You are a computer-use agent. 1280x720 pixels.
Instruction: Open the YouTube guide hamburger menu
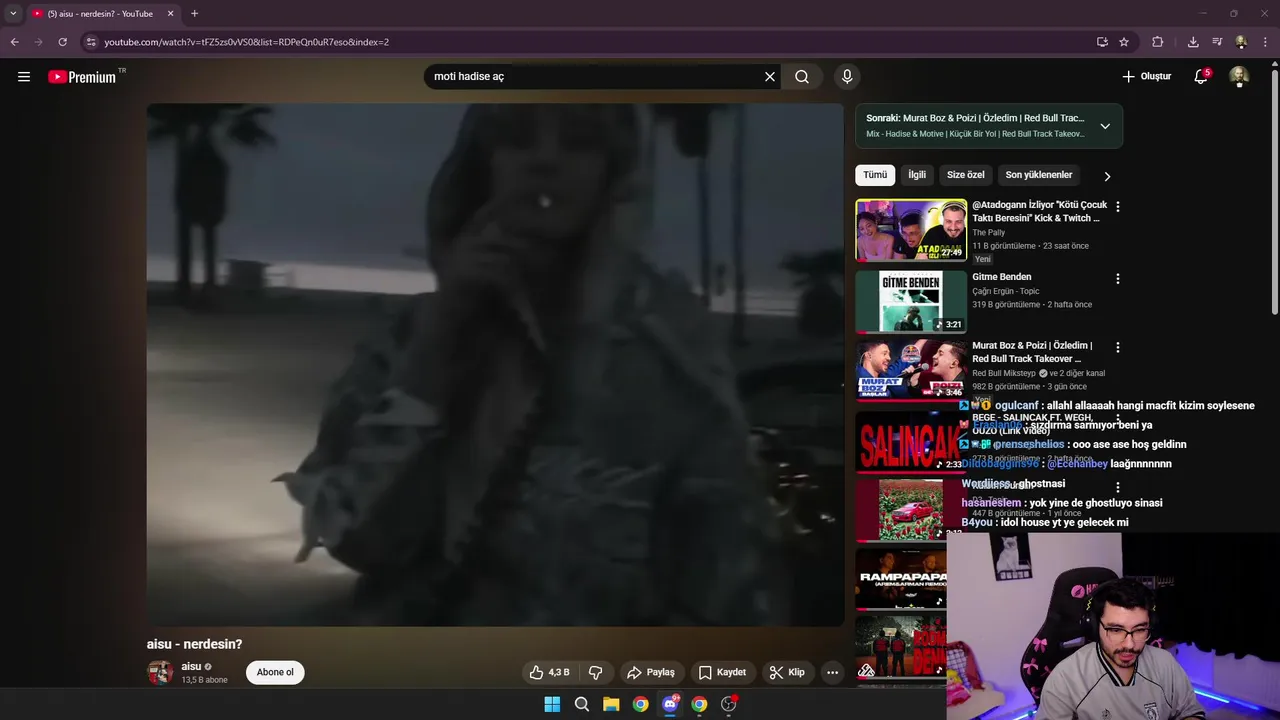click(24, 77)
